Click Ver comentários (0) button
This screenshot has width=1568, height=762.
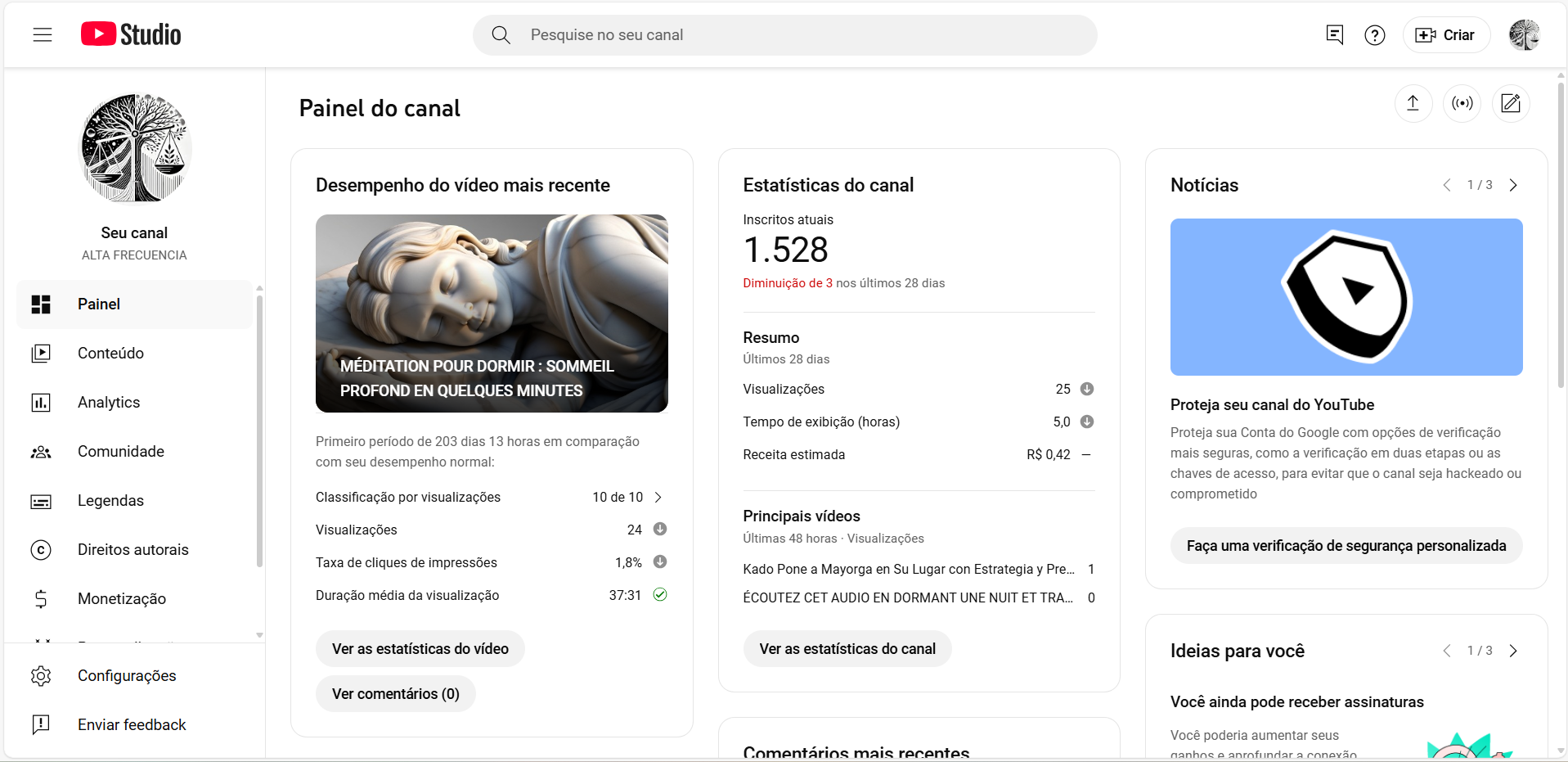click(x=396, y=694)
